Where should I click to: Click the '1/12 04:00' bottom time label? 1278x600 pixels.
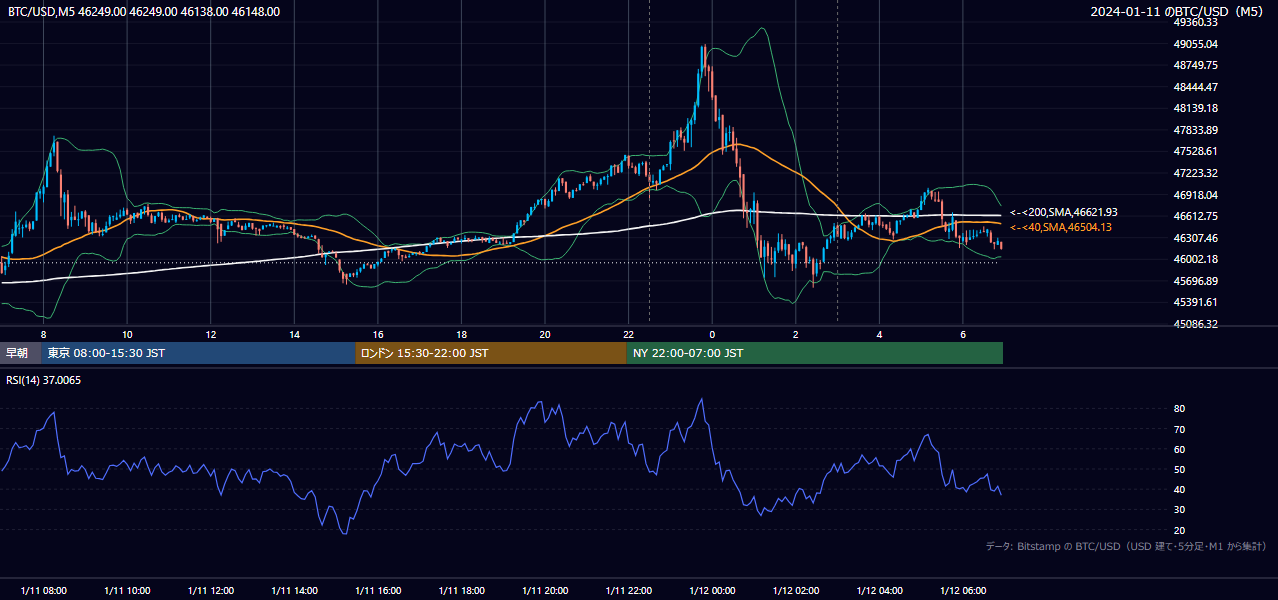879,591
